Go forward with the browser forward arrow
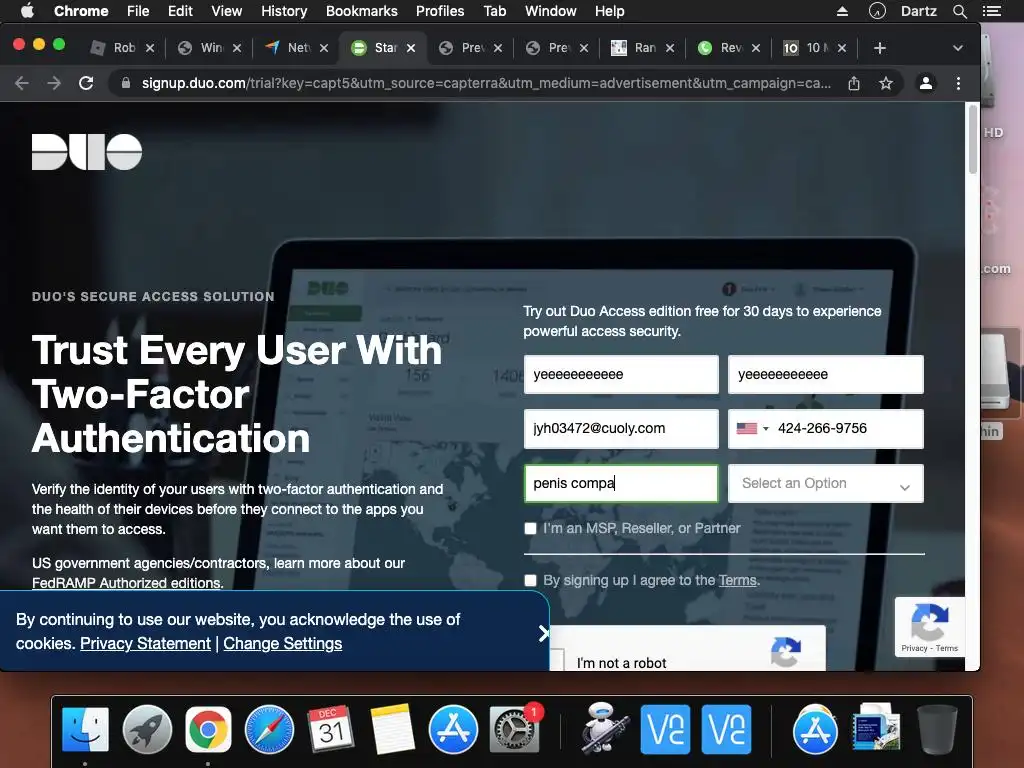This screenshot has height=768, width=1024. pyautogui.click(x=54, y=84)
